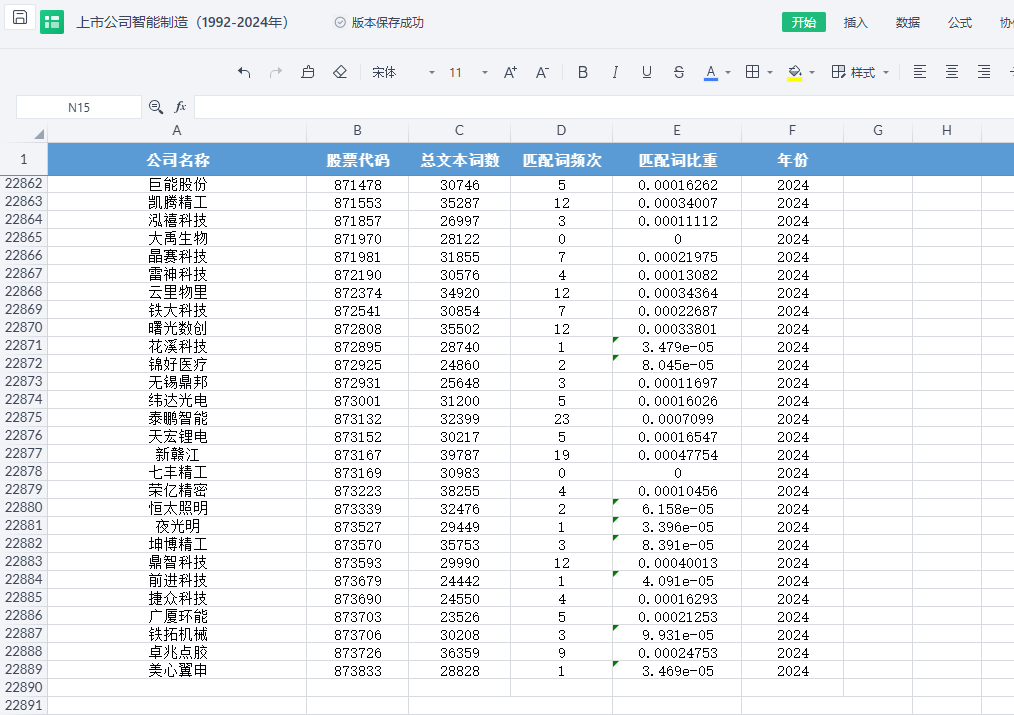The width and height of the screenshot is (1014, 715).
Task: Open the 样式 styles dropdown
Action: click(860, 72)
